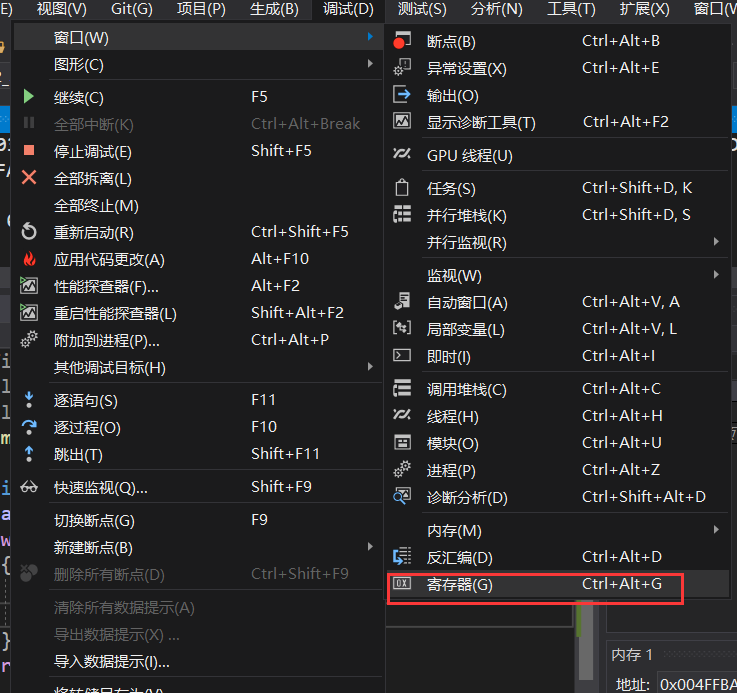Click the chart icon beside 重启性能探查器
The width and height of the screenshot is (737, 693).
point(29,312)
